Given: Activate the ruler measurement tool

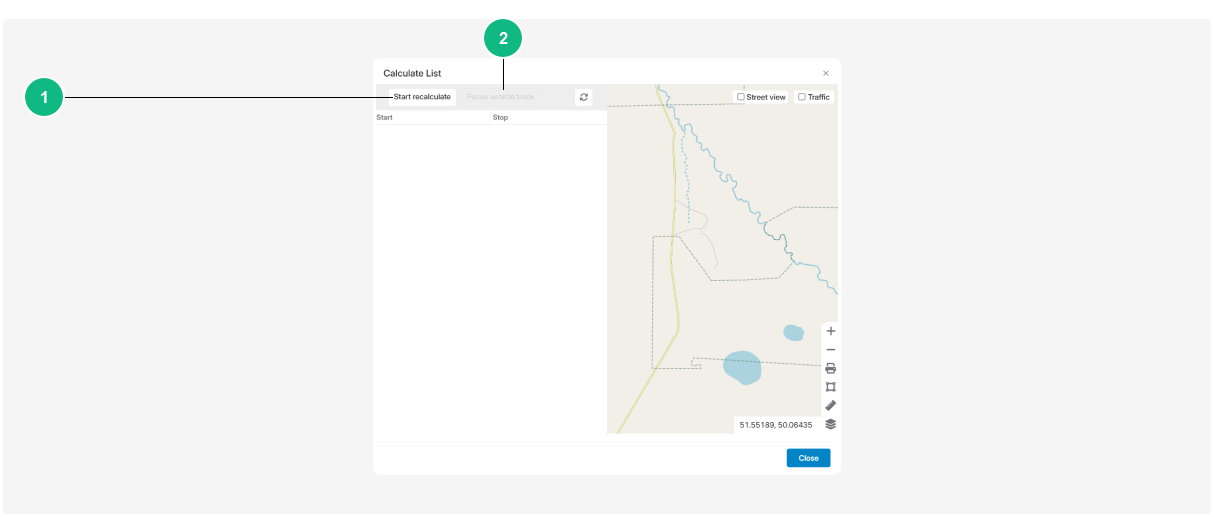Looking at the screenshot, I should coord(830,405).
